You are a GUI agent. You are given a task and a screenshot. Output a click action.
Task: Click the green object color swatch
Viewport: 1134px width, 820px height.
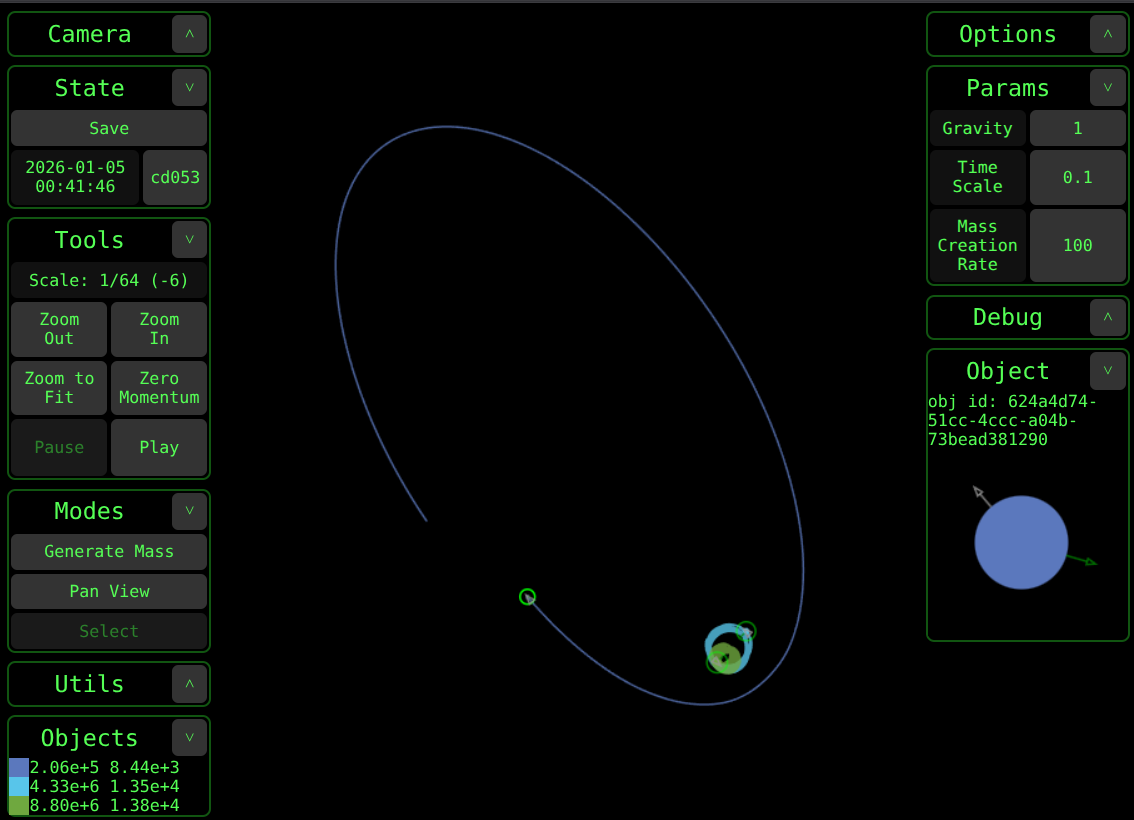pyautogui.click(x=19, y=806)
